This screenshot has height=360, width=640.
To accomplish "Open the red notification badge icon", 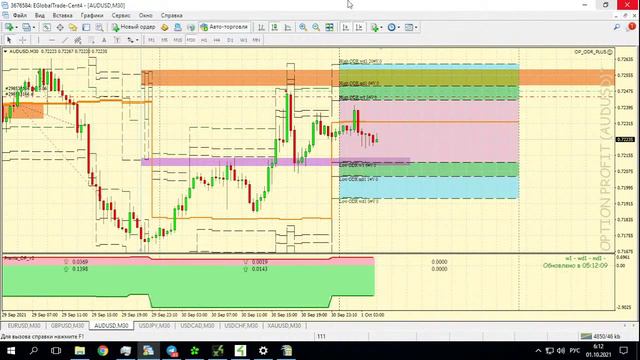I will [x=631, y=27].
